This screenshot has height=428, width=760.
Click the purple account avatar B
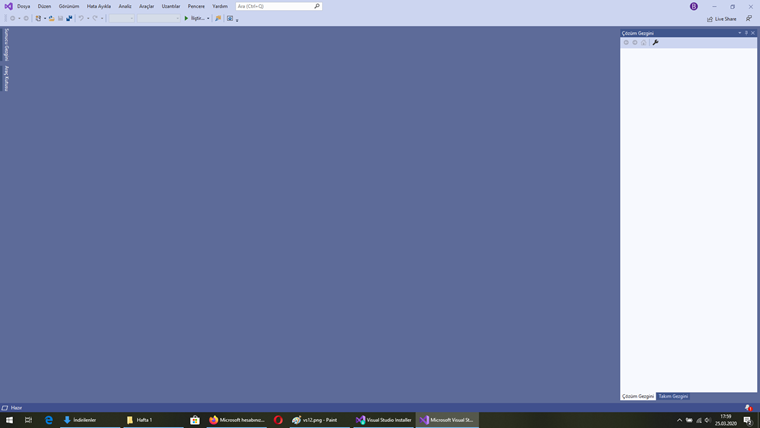tap(694, 6)
